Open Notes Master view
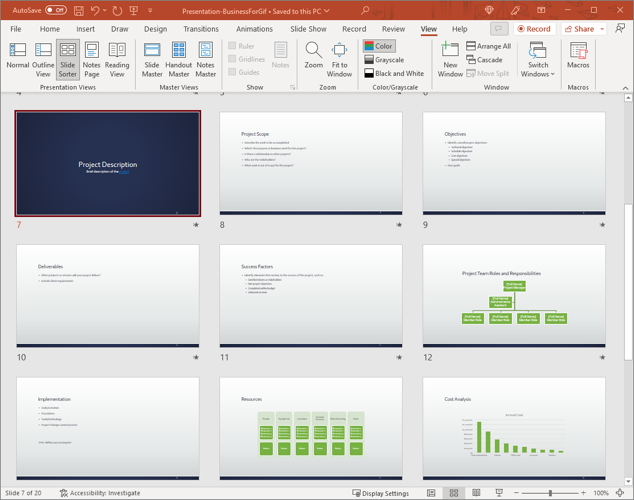This screenshot has width=634, height=500. click(x=205, y=59)
